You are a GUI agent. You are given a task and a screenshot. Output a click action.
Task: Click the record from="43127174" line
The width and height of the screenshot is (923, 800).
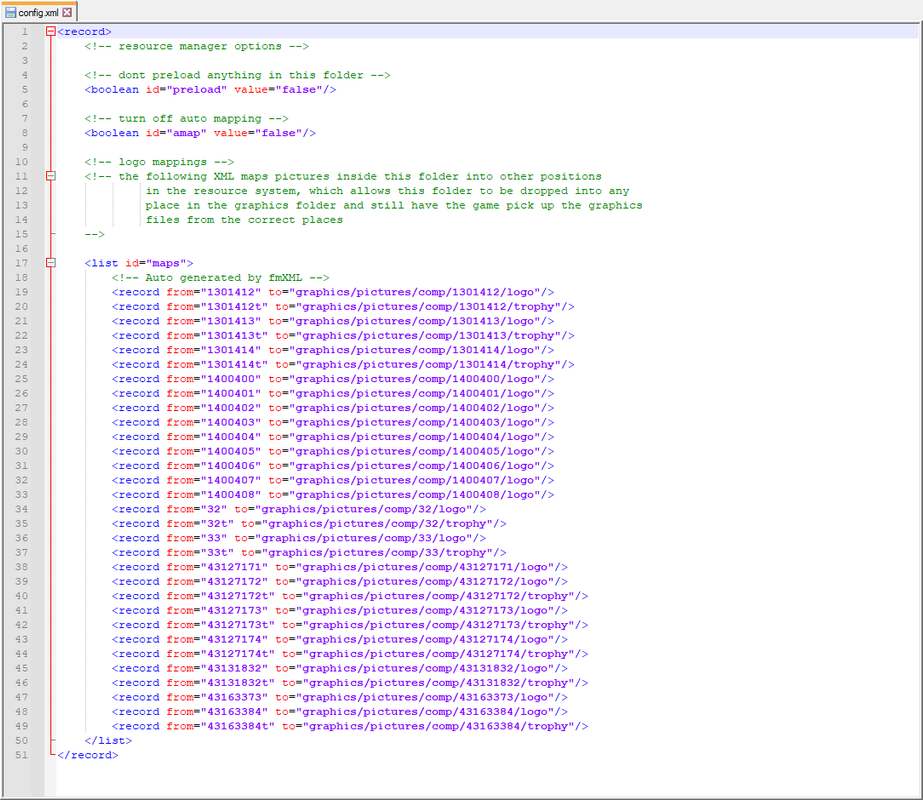click(x=340, y=639)
